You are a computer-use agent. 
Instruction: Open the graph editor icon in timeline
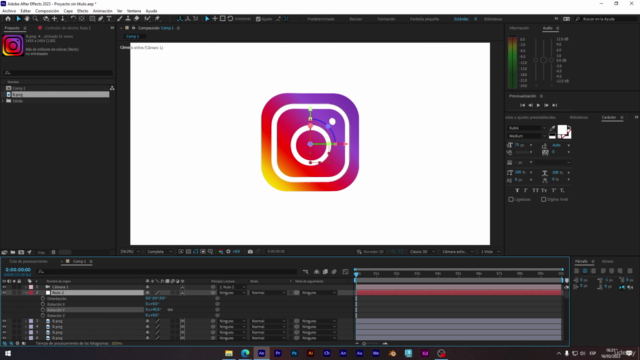345,272
